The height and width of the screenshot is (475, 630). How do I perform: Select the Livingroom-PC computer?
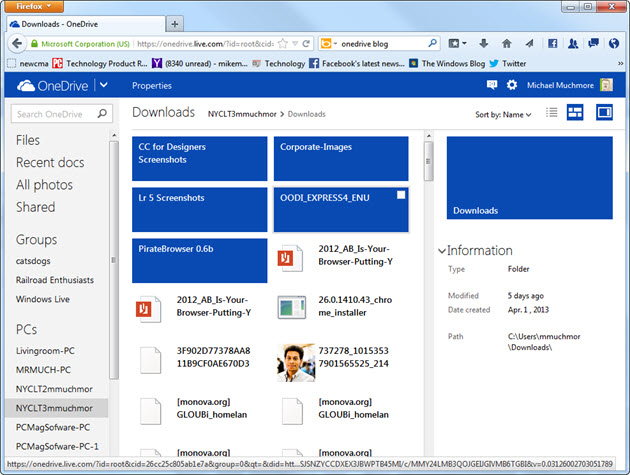pos(45,351)
